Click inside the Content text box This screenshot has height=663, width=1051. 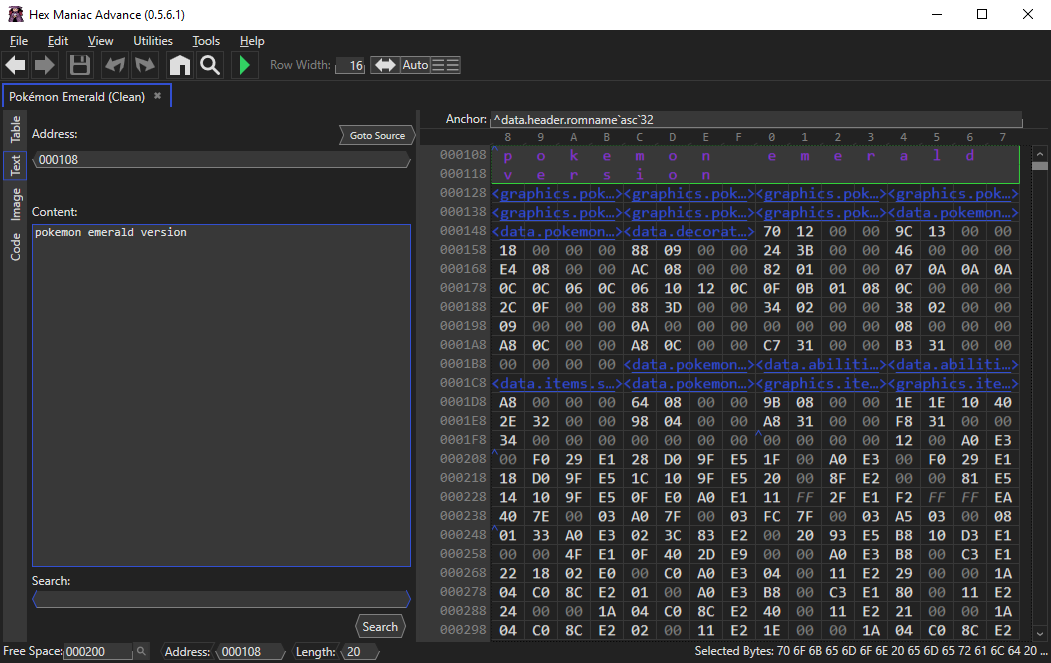(x=221, y=396)
